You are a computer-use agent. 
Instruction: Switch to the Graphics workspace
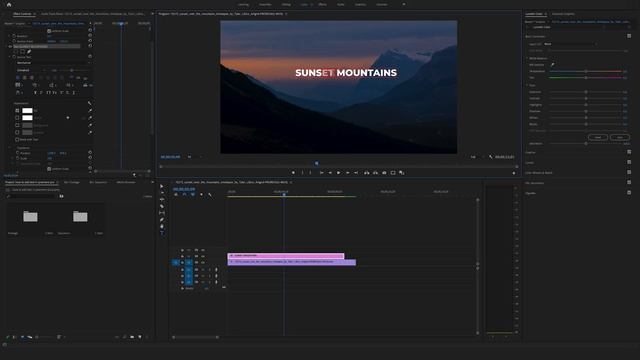coord(360,4)
